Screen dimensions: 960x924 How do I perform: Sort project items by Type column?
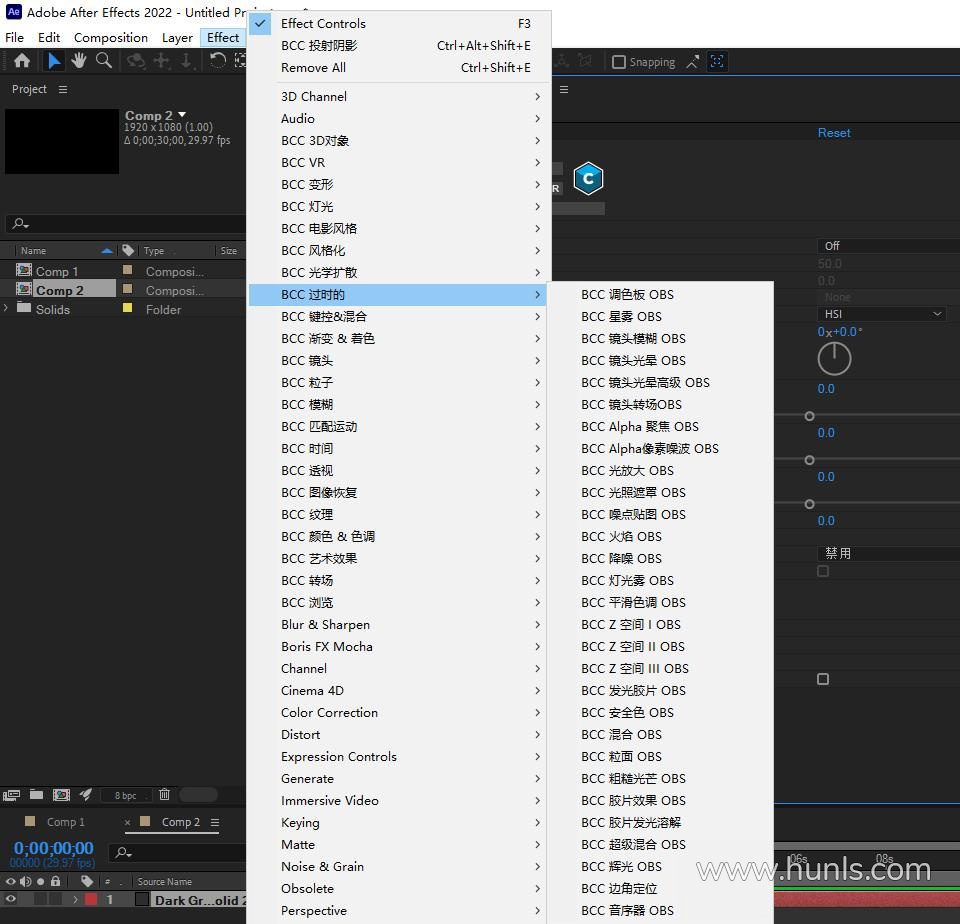pyautogui.click(x=154, y=250)
